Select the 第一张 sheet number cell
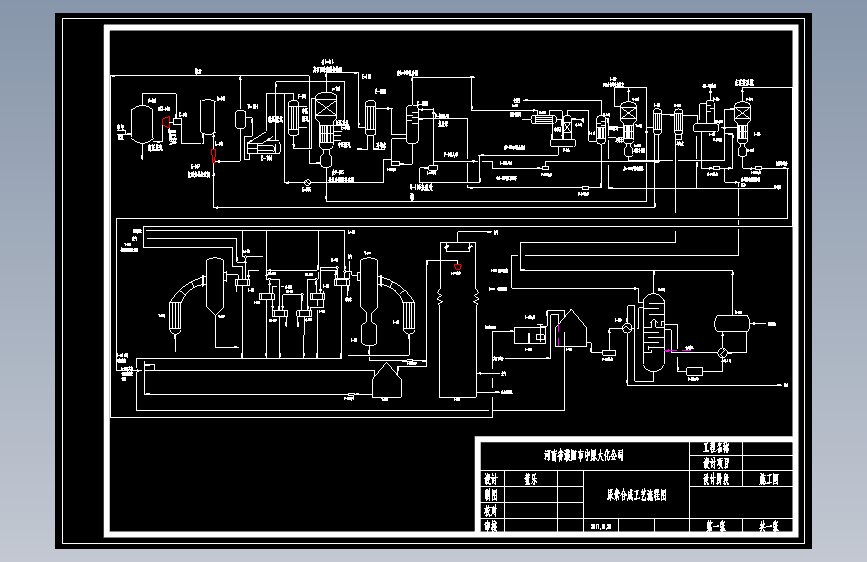867x562 pixels. tap(716, 526)
